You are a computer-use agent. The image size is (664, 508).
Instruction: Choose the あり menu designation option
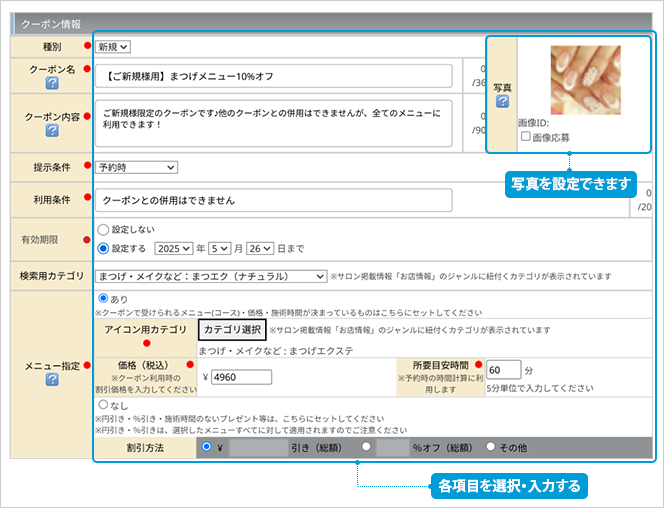[104, 298]
